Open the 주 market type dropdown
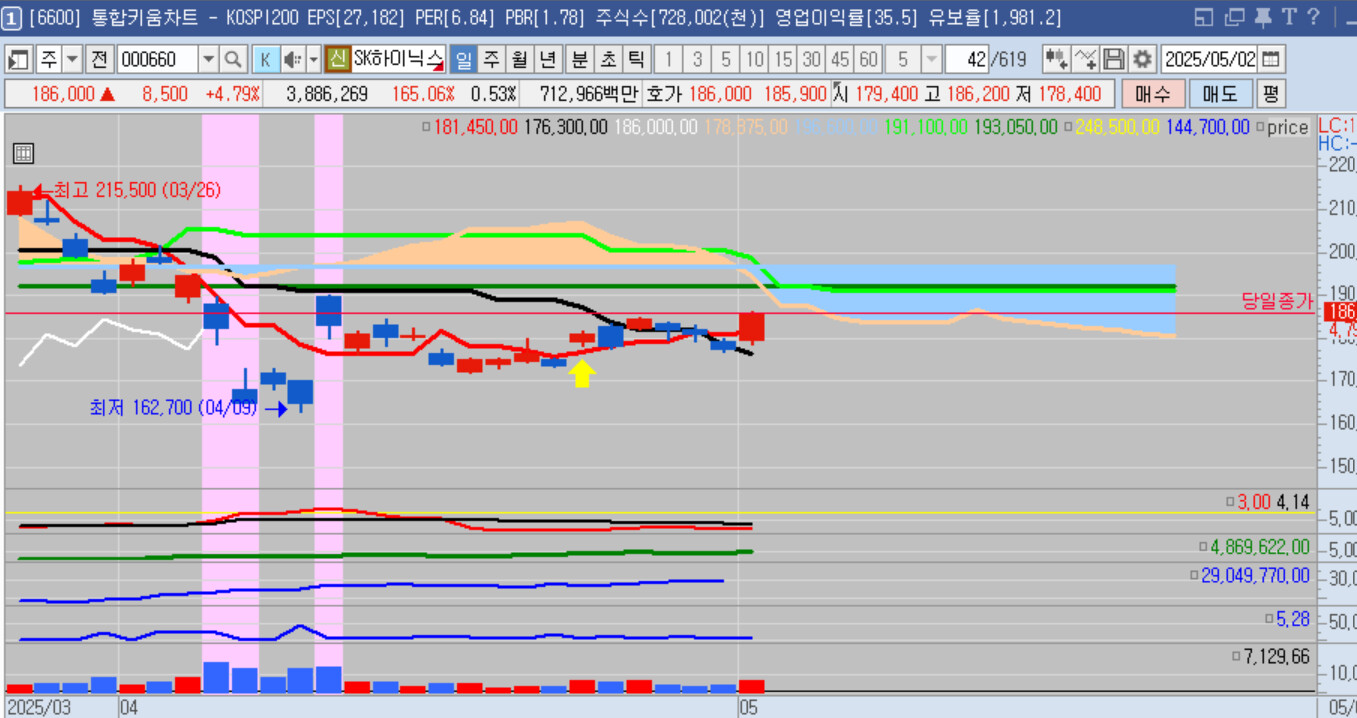This screenshot has width=1357, height=718. (x=71, y=59)
